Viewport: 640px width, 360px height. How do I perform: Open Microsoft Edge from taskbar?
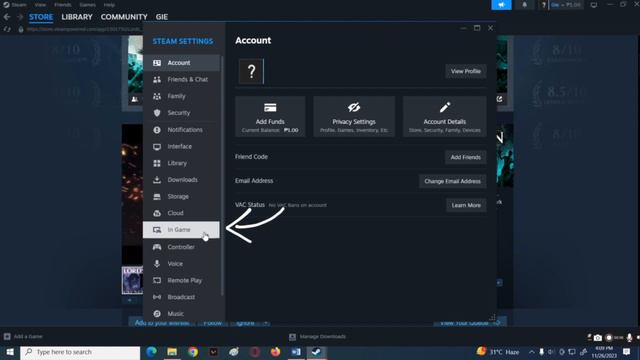tap(151, 352)
